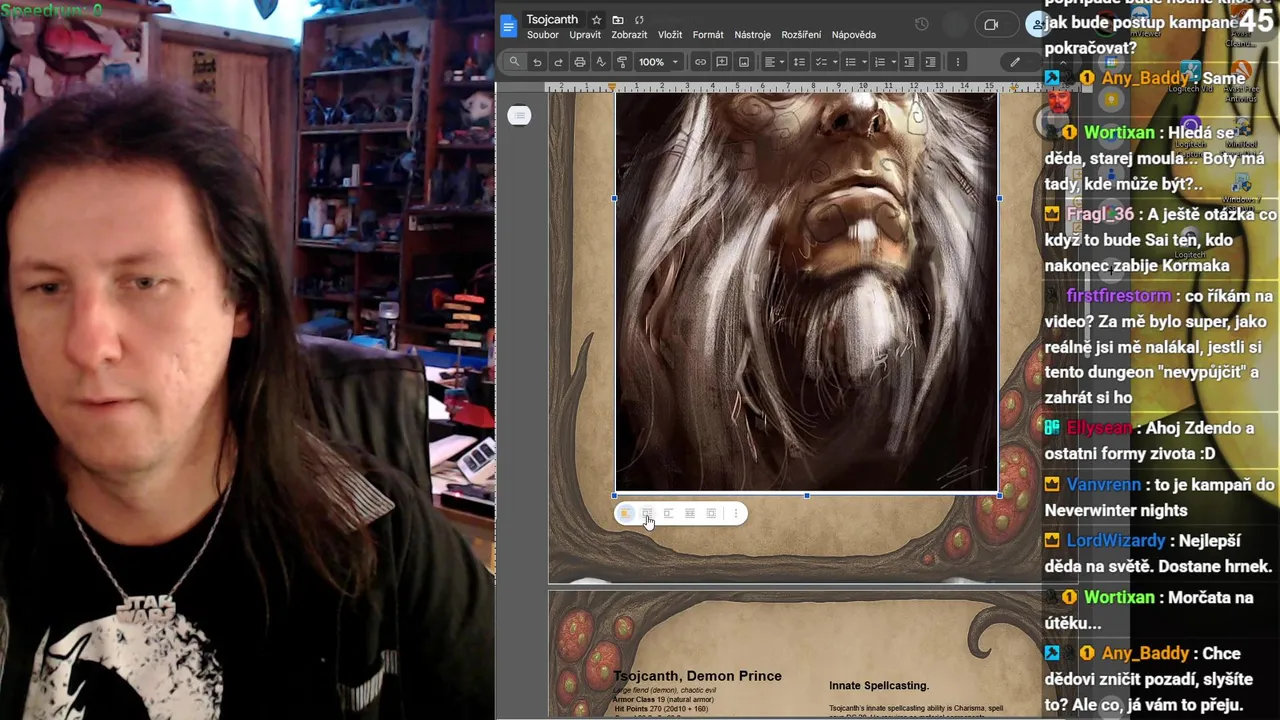This screenshot has height=720, width=1280.
Task: Click the "Tsojcanth, Demon Prince" heading
Action: pyautogui.click(x=698, y=676)
